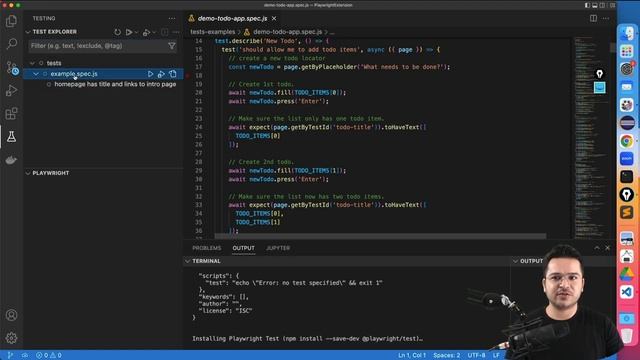Run all tests from Test Explorer toolbar
The image size is (640, 360).
point(129,32)
